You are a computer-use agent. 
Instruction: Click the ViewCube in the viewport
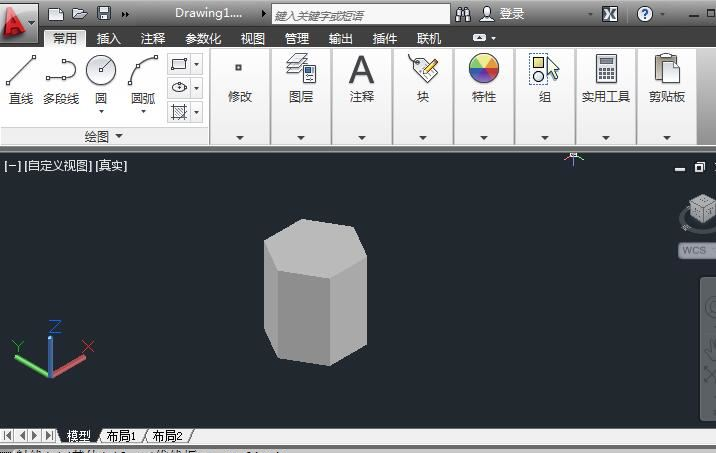click(x=702, y=209)
